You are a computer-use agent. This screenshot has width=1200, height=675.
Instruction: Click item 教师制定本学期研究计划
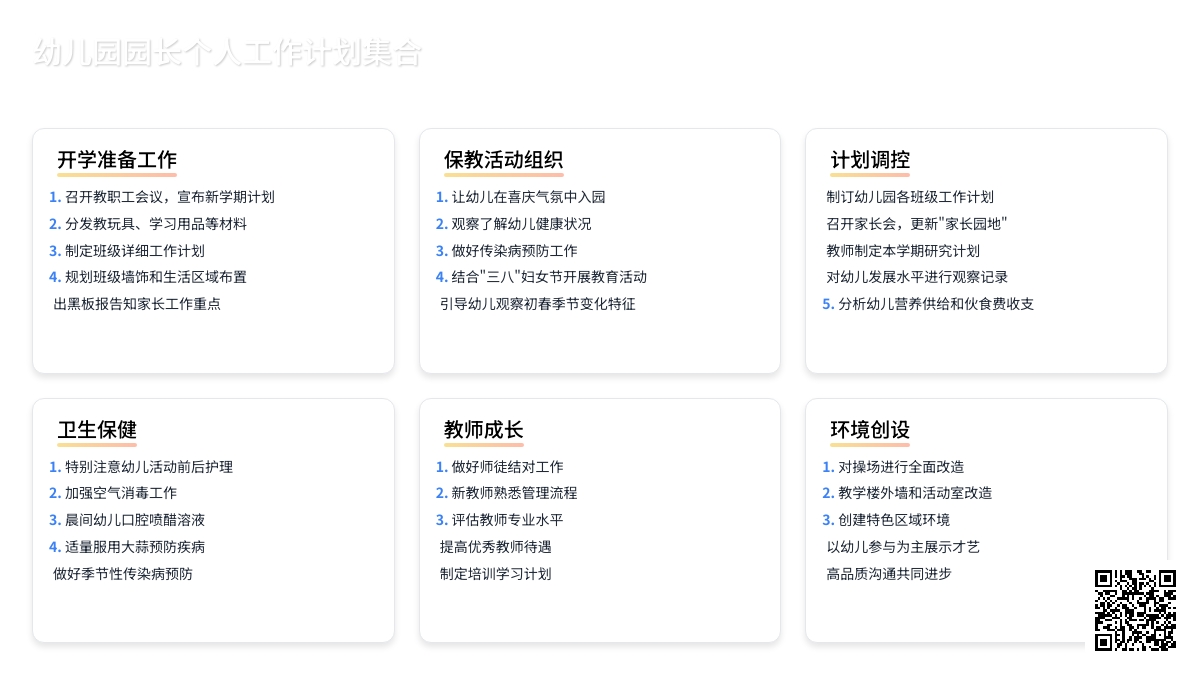(903, 251)
